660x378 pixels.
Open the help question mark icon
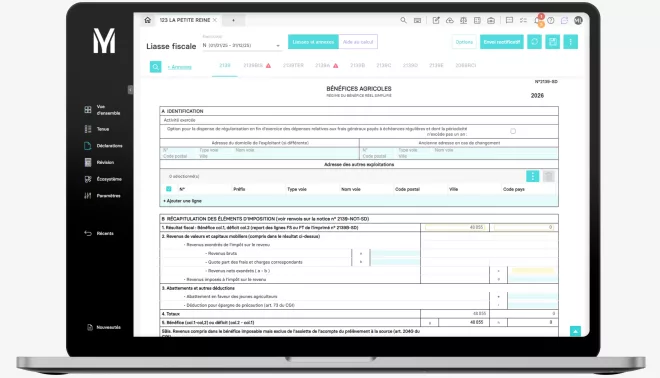click(x=551, y=20)
